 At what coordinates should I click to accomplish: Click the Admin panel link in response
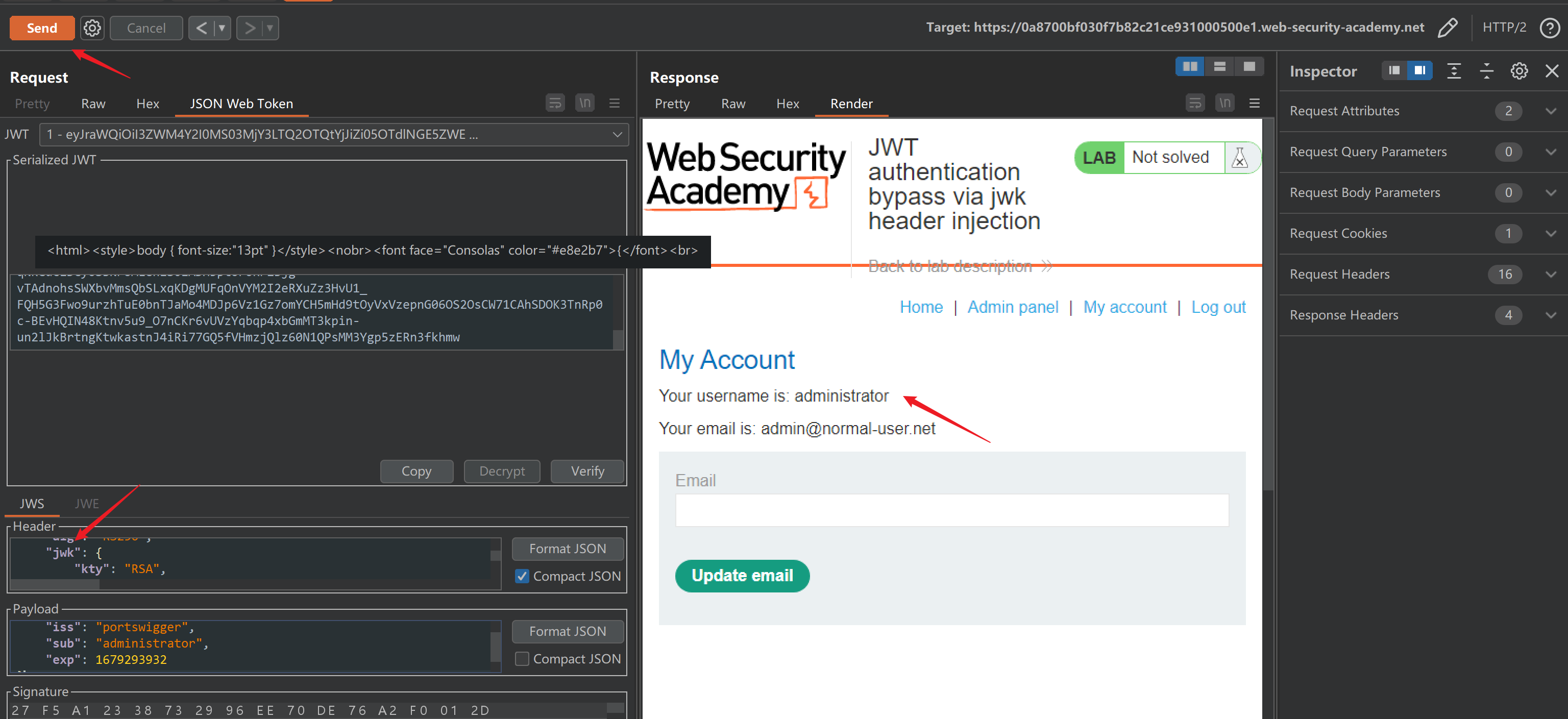tap(1013, 307)
